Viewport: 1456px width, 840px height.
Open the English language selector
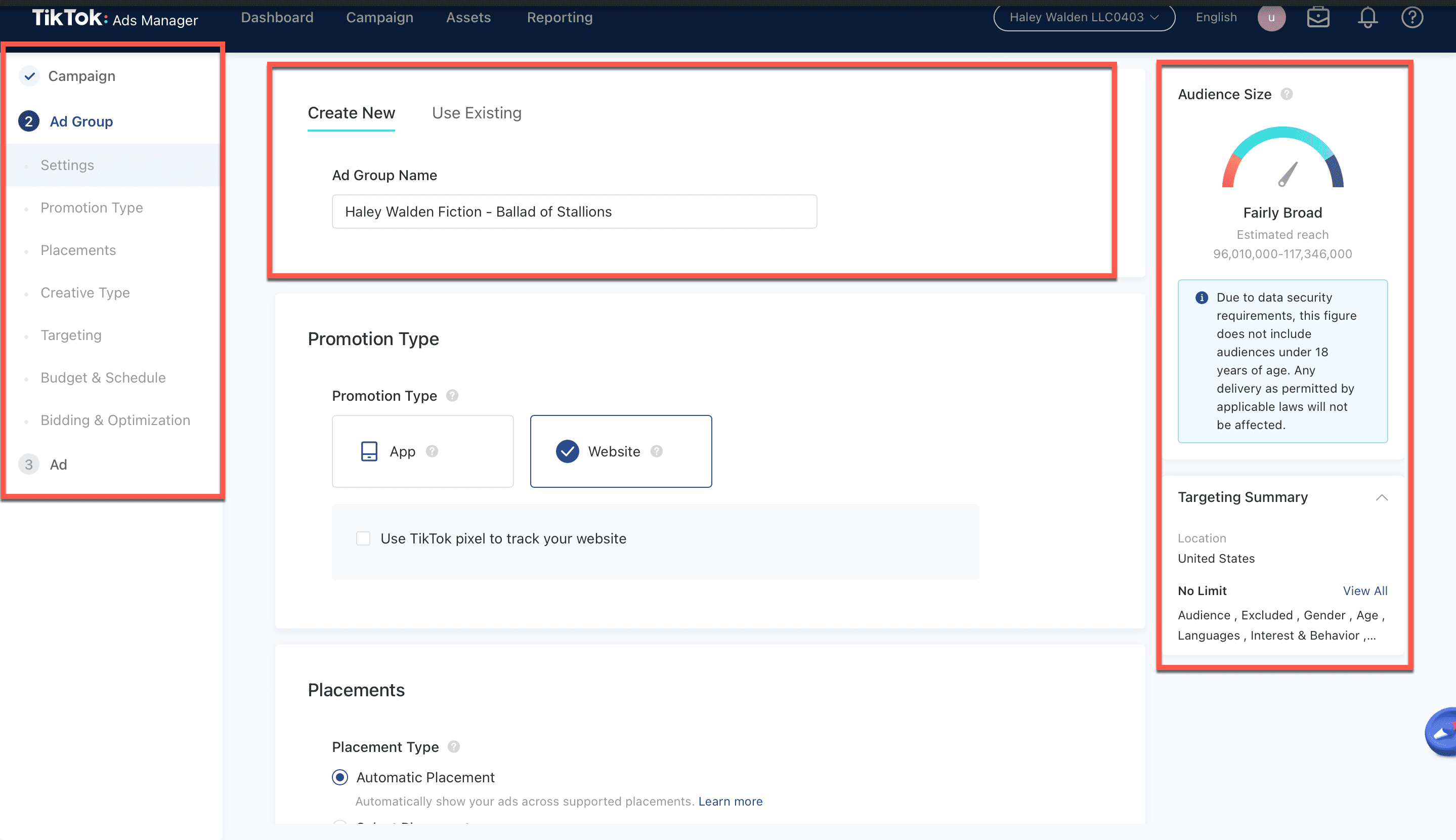tap(1216, 18)
